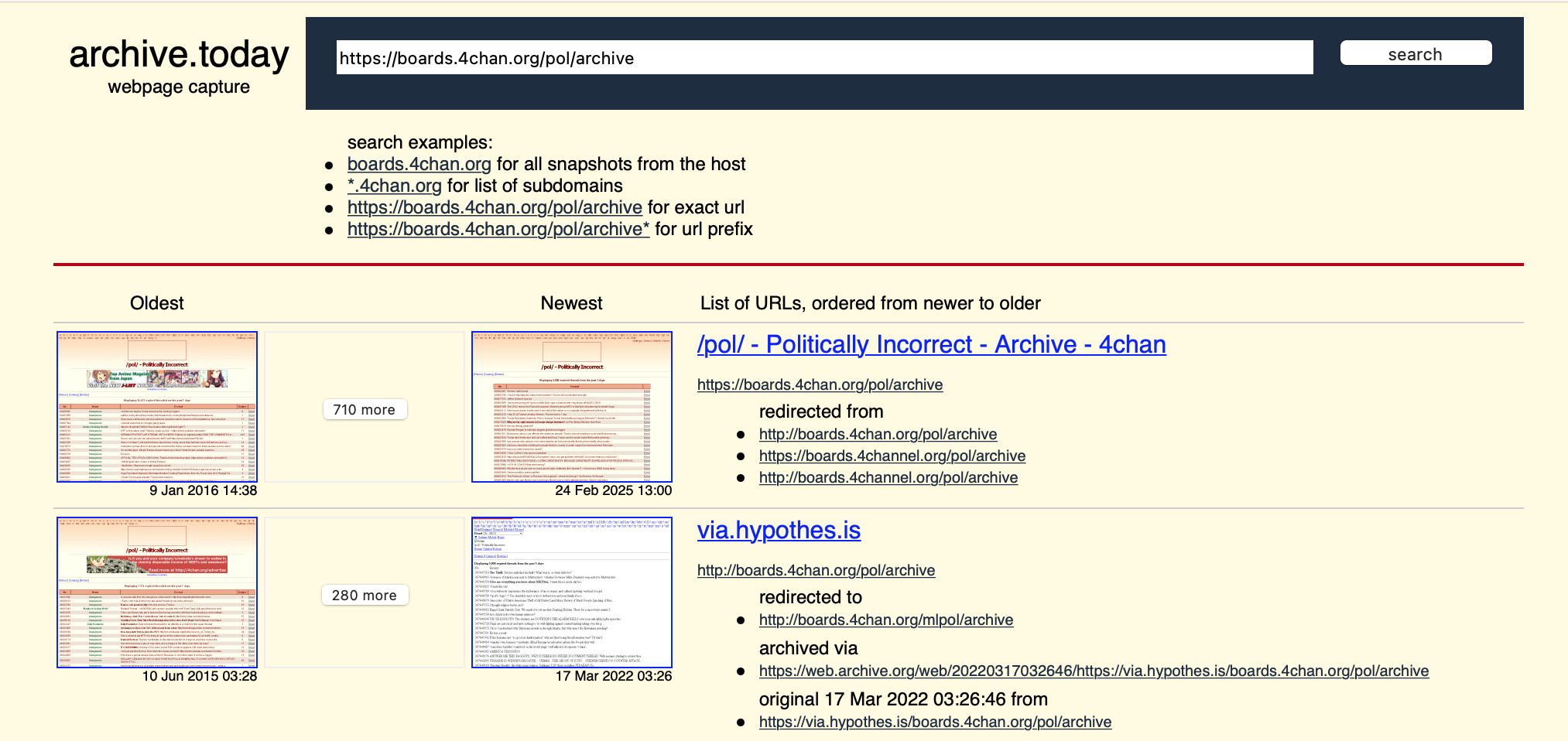The width and height of the screenshot is (1568, 741).
Task: Open the /pol/ - Politically Incorrect - Archive title link
Action: (x=931, y=344)
